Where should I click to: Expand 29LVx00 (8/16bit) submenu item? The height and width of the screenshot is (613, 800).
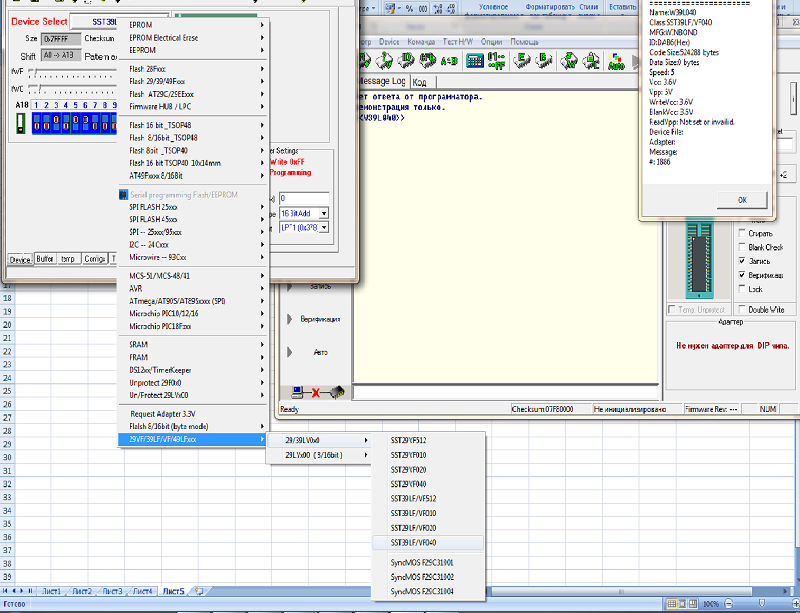pyautogui.click(x=318, y=455)
